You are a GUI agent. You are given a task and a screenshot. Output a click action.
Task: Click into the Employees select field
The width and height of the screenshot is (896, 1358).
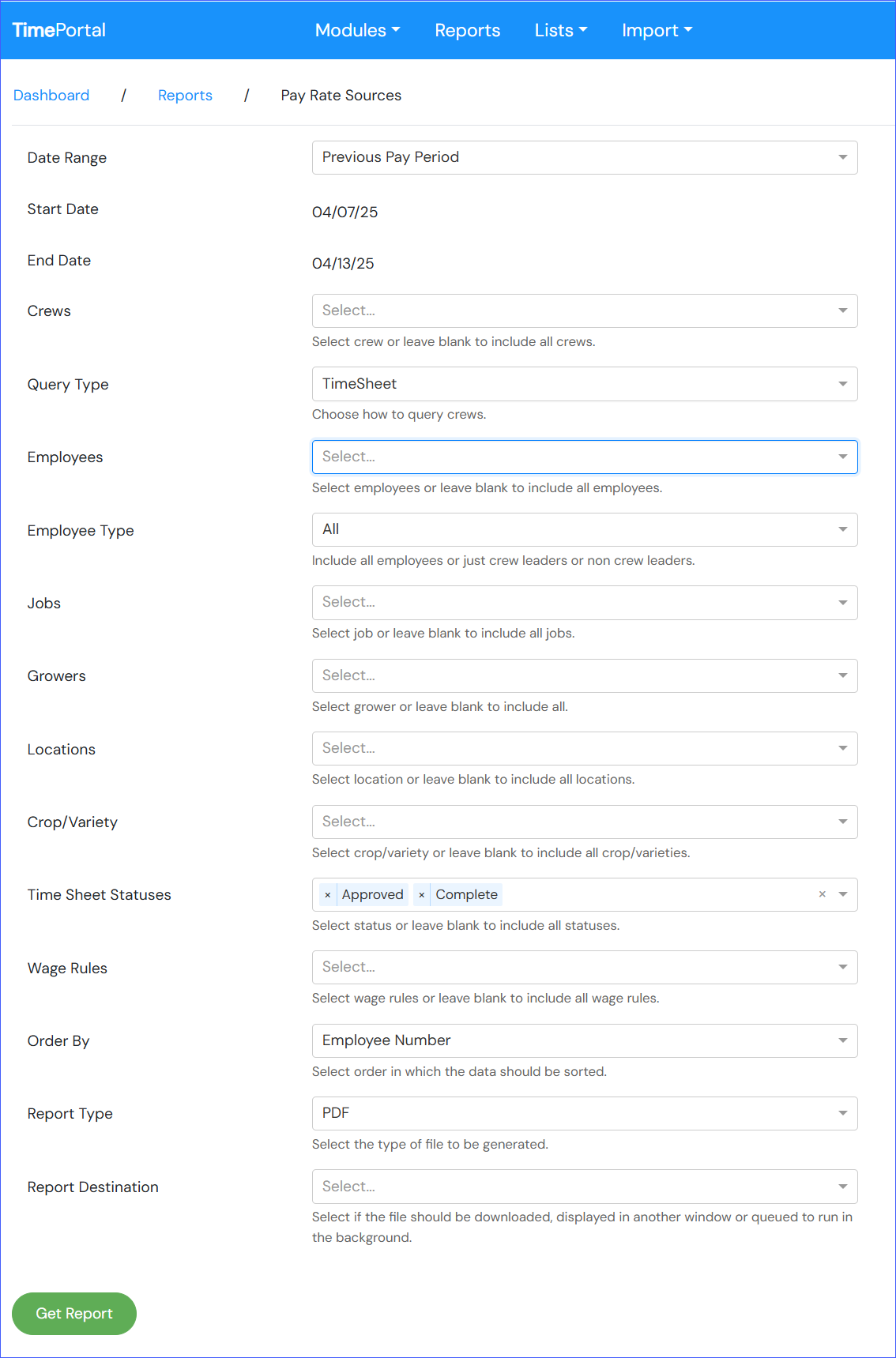point(585,457)
